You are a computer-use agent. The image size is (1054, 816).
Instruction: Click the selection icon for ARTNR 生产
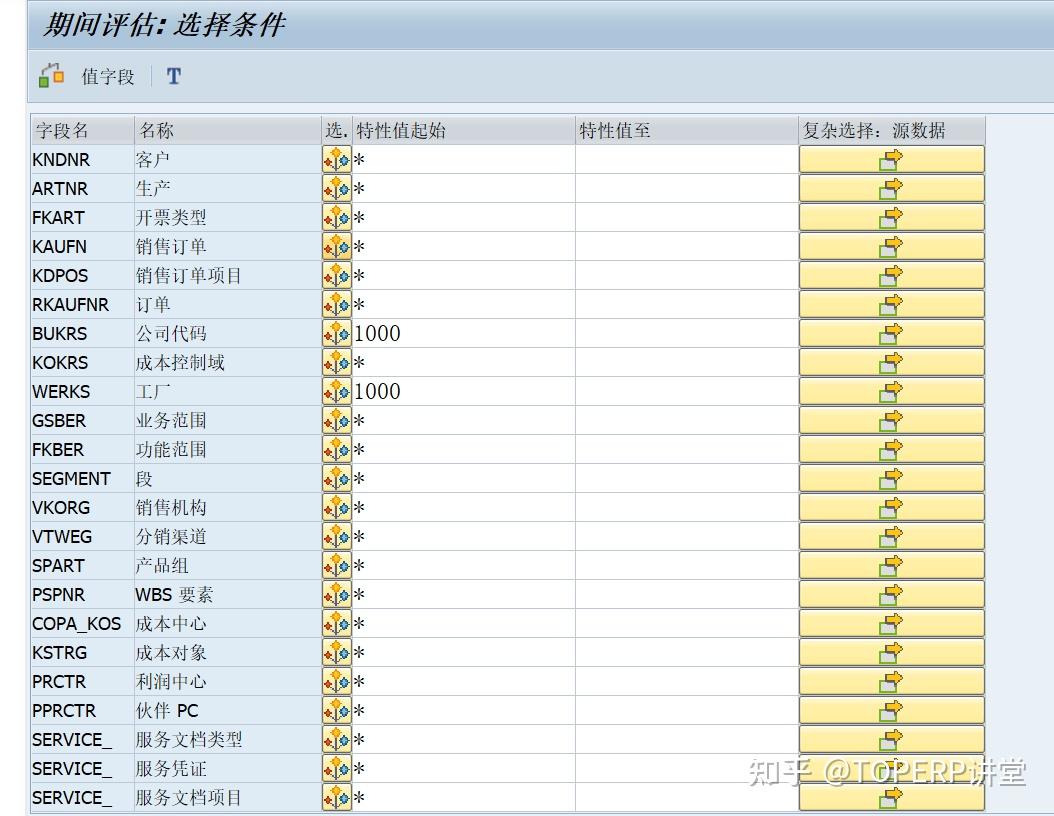tap(337, 187)
